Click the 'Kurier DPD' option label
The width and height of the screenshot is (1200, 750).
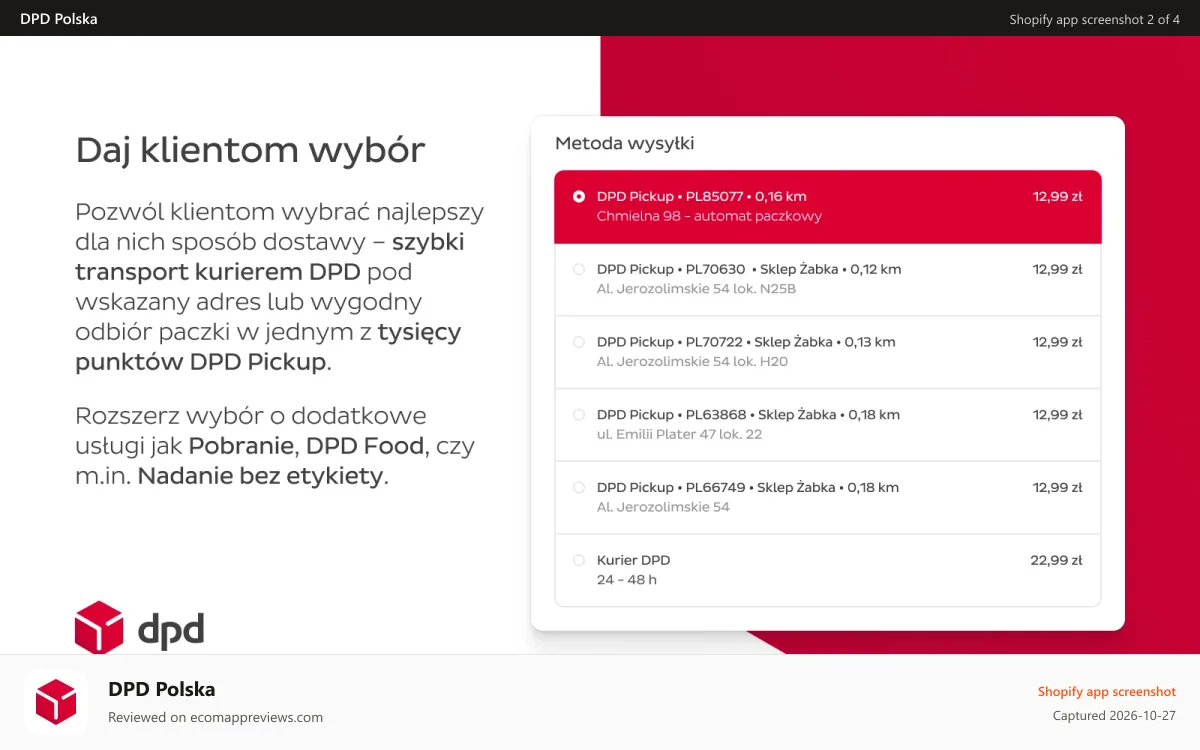(x=634, y=561)
